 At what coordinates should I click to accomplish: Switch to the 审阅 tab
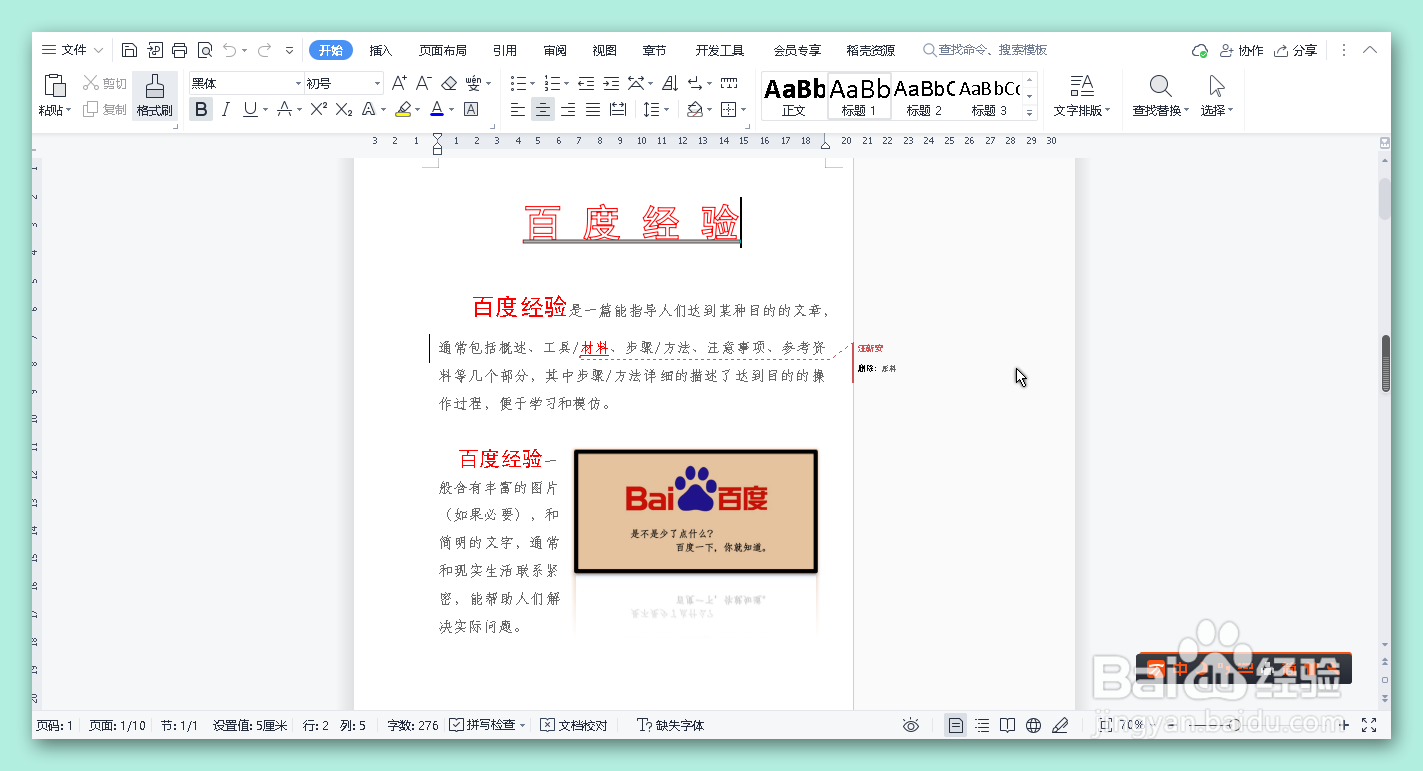coord(555,50)
